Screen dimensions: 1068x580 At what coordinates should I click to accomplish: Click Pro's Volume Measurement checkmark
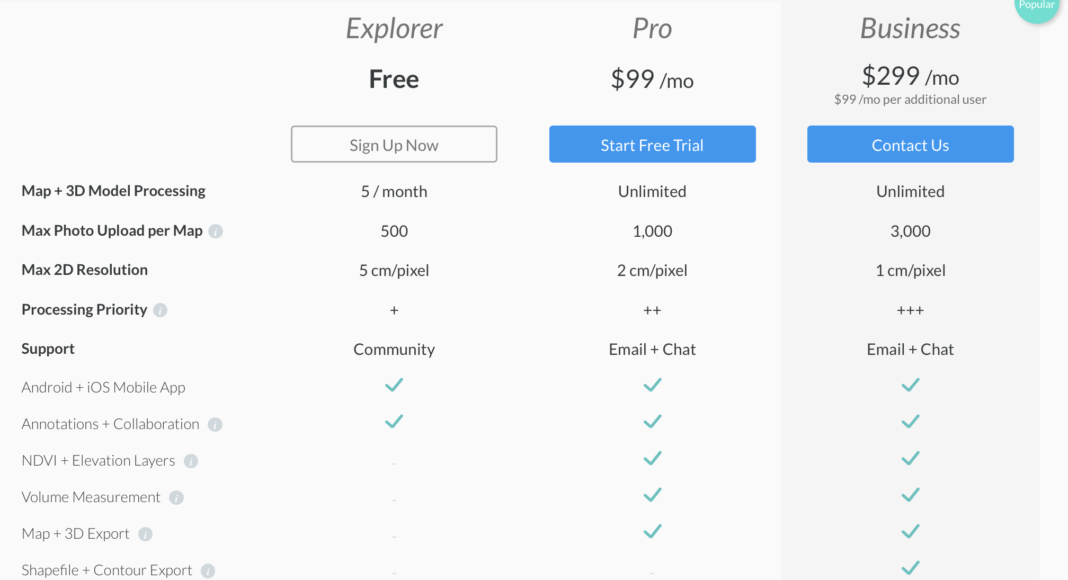[x=652, y=495]
